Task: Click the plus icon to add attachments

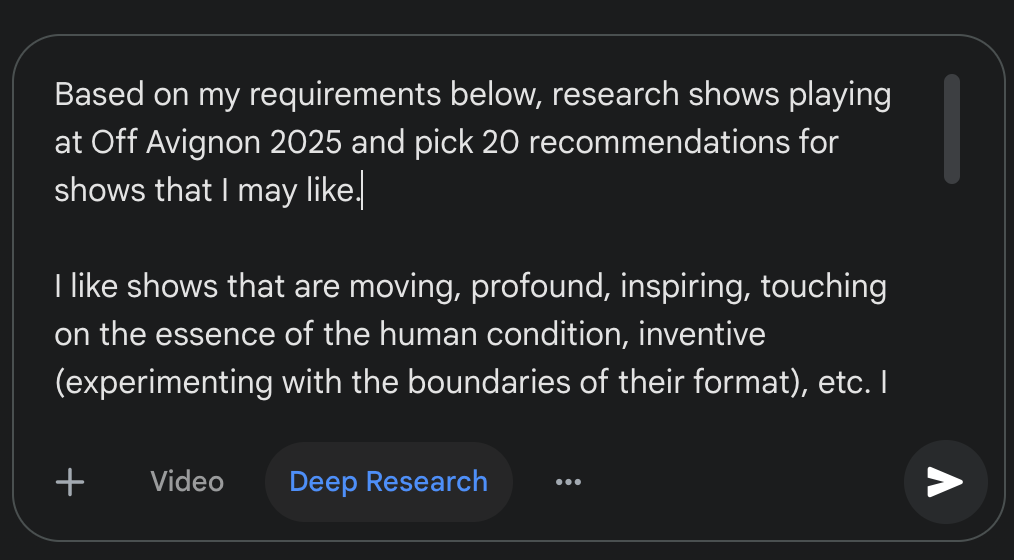Action: pos(70,482)
